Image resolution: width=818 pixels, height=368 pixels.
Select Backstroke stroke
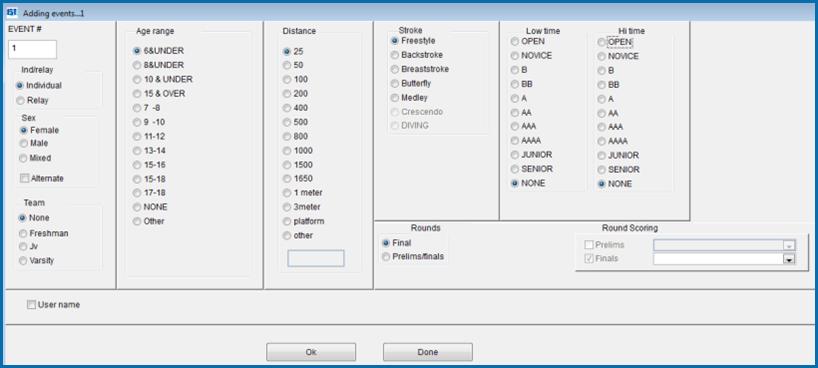coord(417,55)
